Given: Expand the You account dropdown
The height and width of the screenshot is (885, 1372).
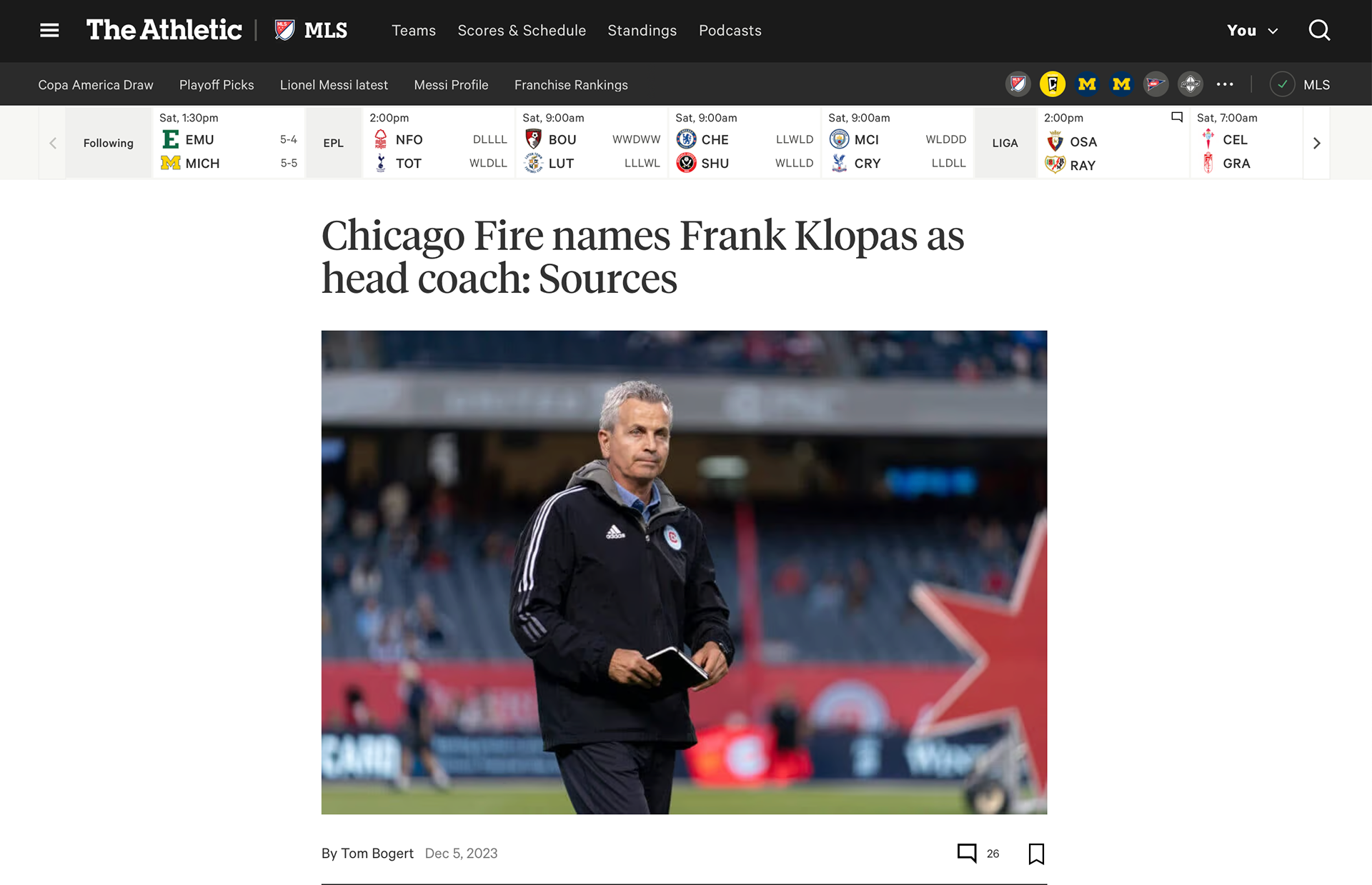Looking at the screenshot, I should [1253, 31].
